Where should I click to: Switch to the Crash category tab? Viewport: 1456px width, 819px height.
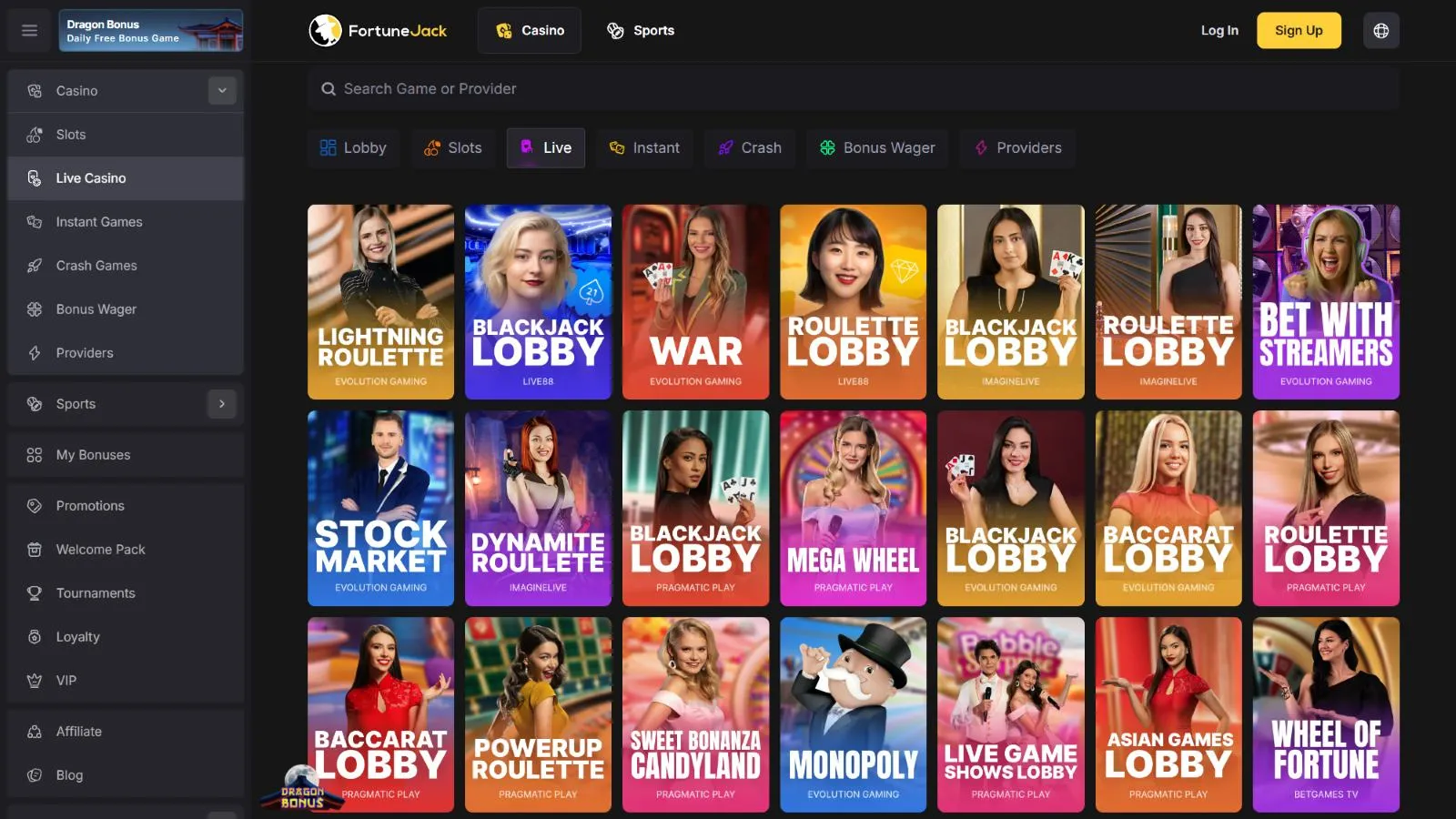point(750,147)
